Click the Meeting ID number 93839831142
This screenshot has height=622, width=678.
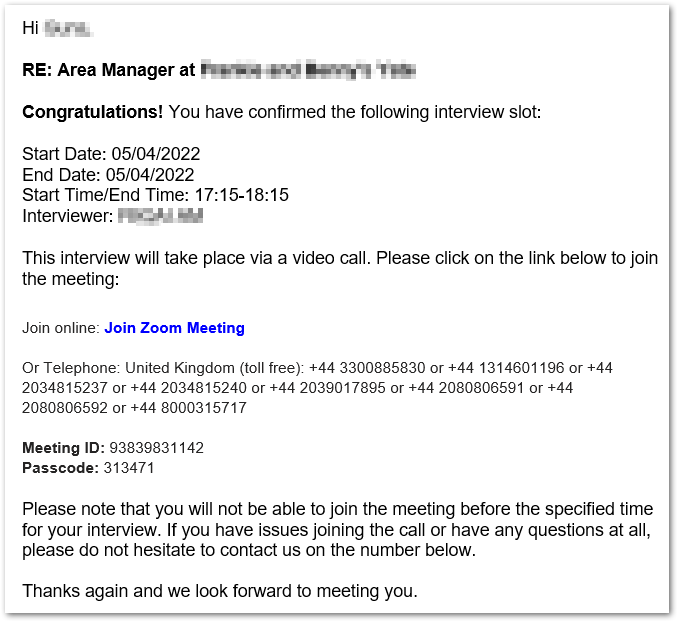coord(146,448)
